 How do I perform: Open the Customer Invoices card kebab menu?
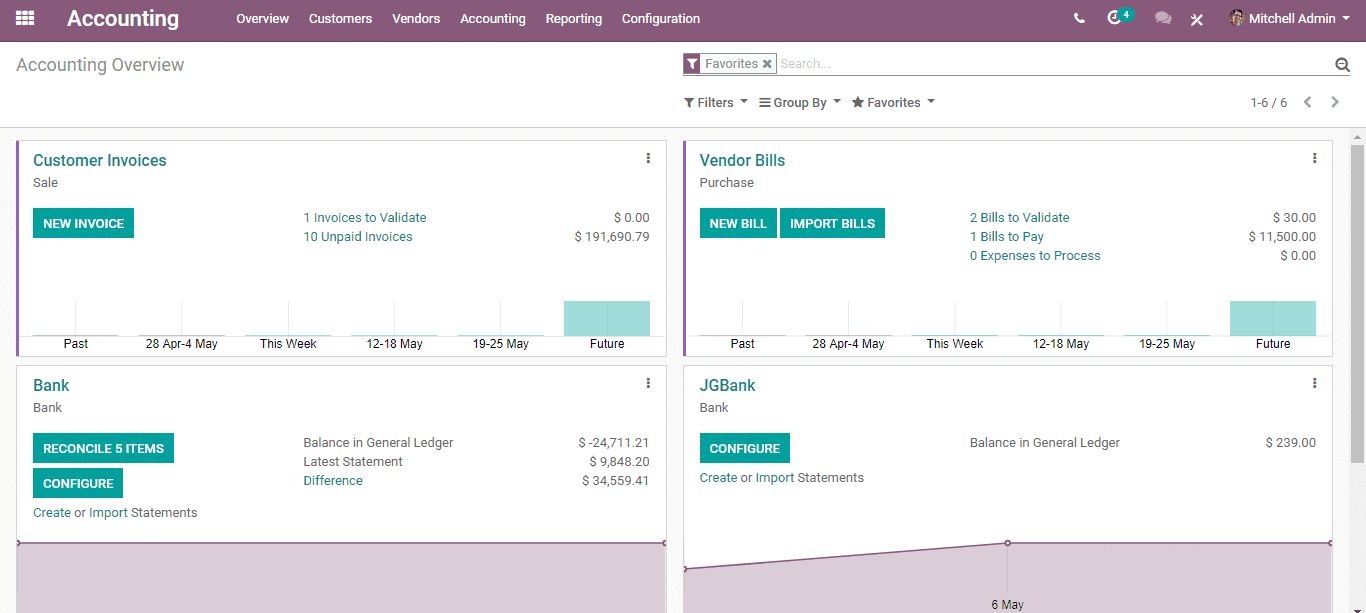pyautogui.click(x=648, y=158)
